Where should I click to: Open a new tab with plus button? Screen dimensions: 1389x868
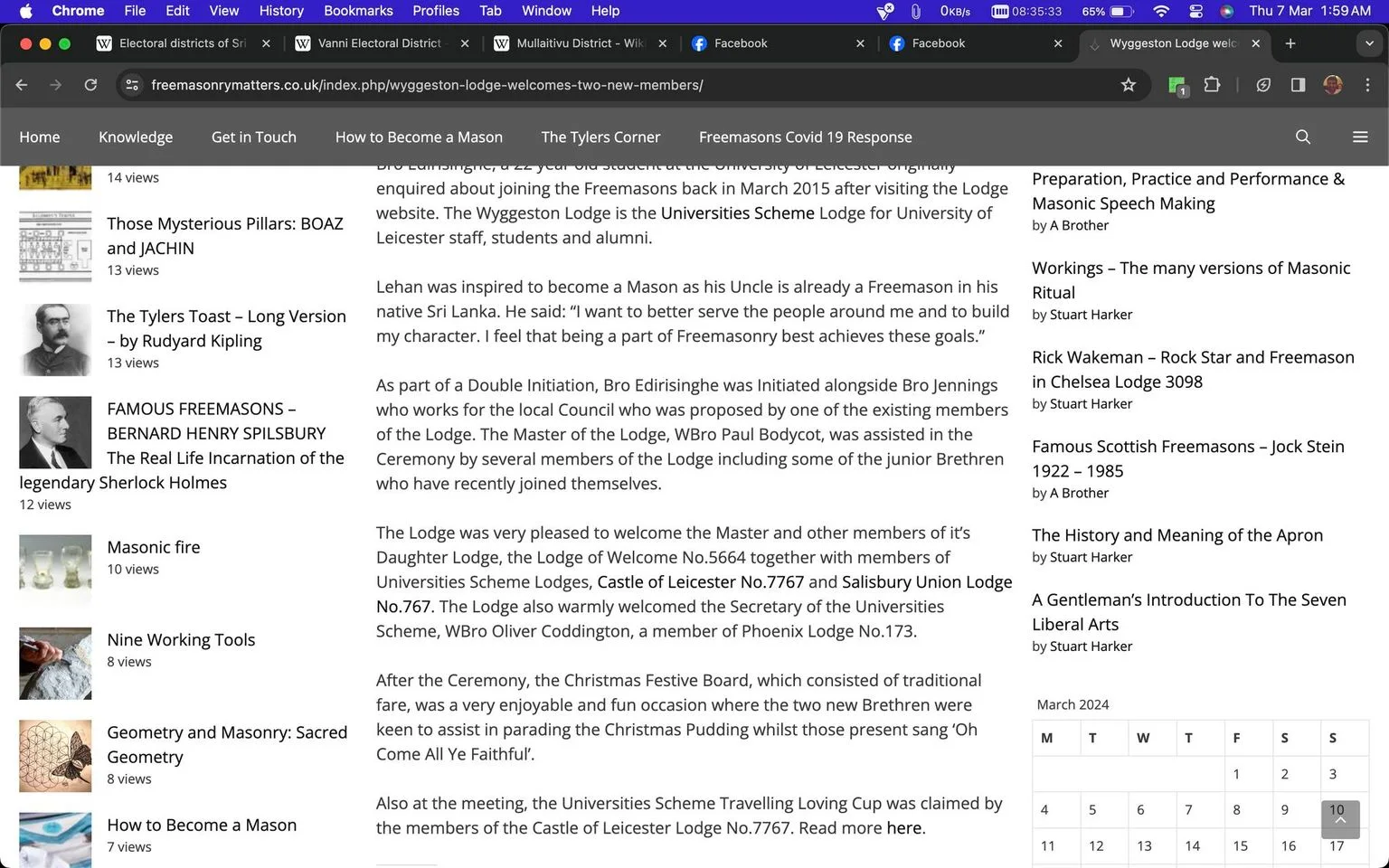click(x=1290, y=43)
